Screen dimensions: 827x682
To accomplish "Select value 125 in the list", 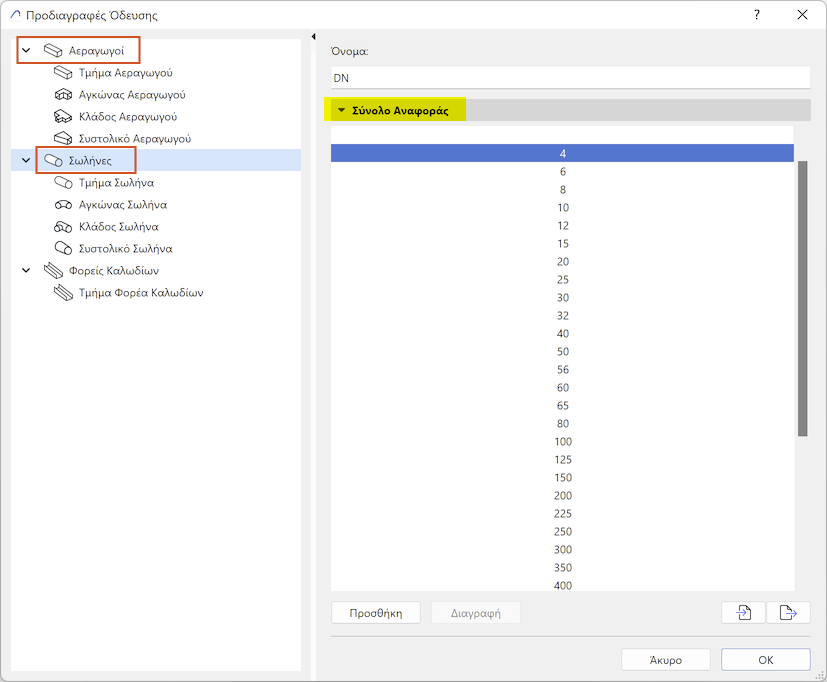I will point(562,459).
